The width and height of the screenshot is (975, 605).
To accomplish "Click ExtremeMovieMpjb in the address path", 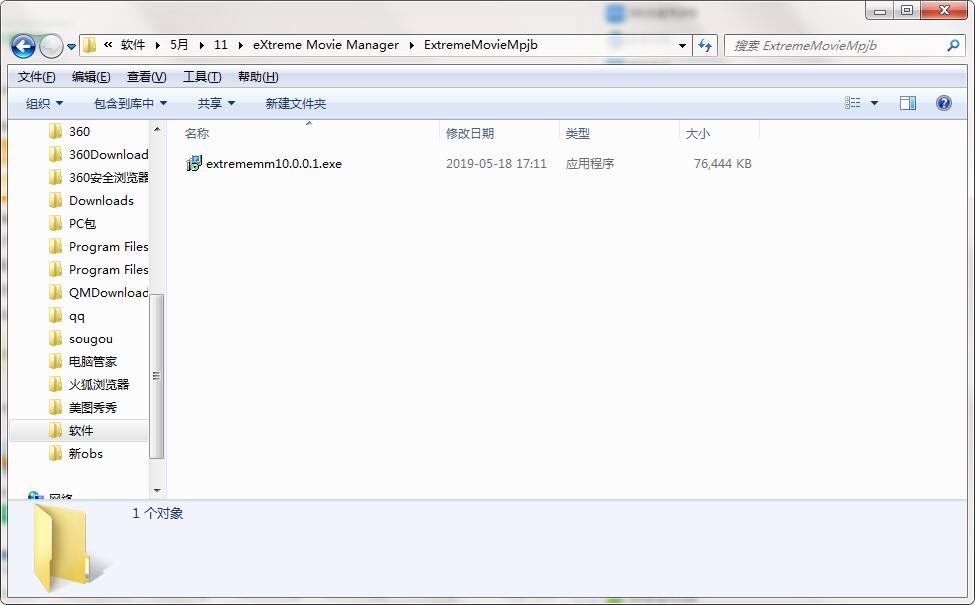I will point(481,45).
